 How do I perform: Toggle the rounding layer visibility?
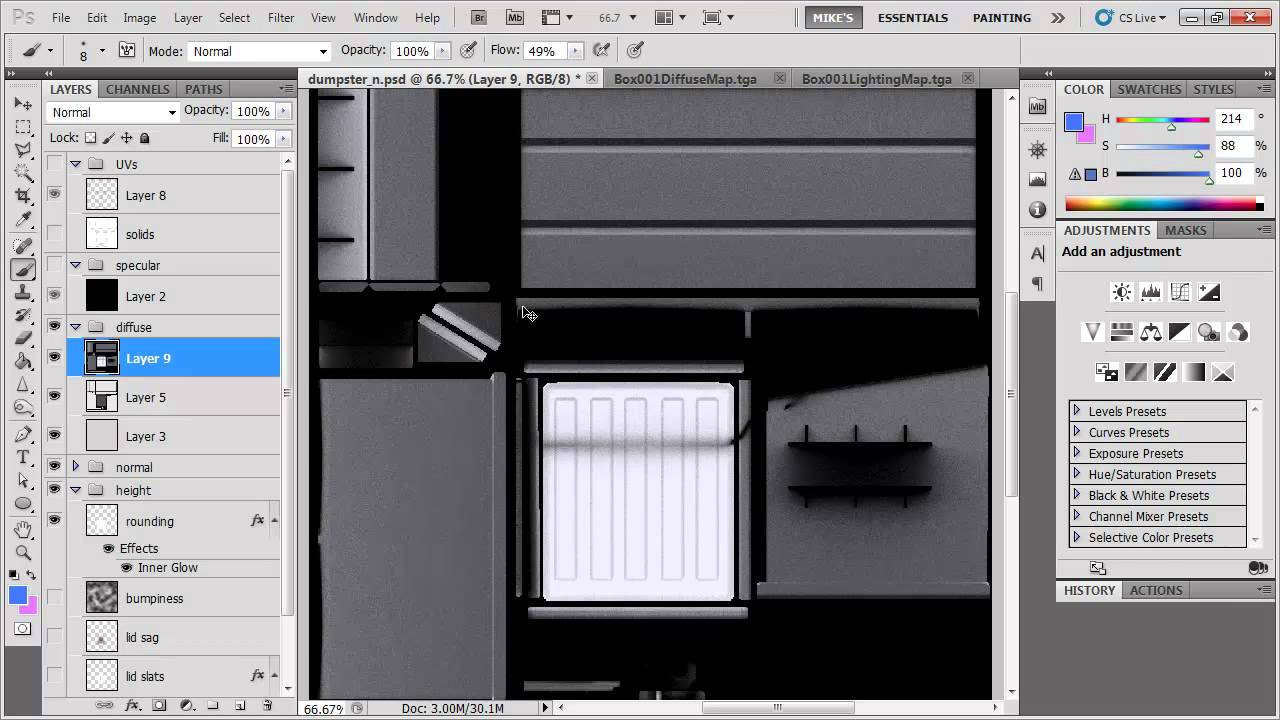pyautogui.click(x=54, y=521)
